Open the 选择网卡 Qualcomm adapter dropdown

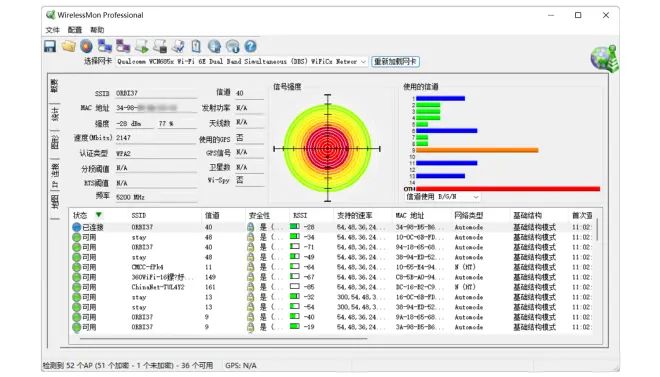tap(242, 61)
